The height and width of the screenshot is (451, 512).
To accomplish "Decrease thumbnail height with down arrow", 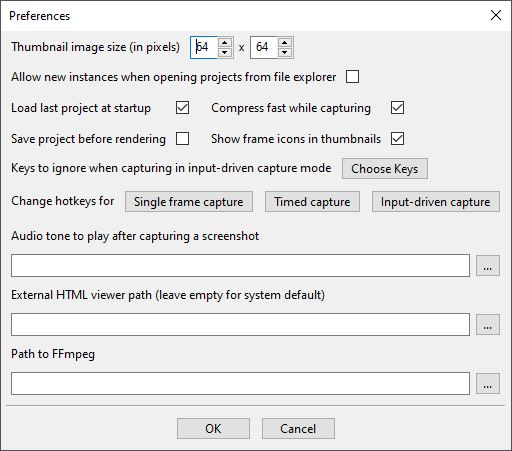I will (284, 52).
